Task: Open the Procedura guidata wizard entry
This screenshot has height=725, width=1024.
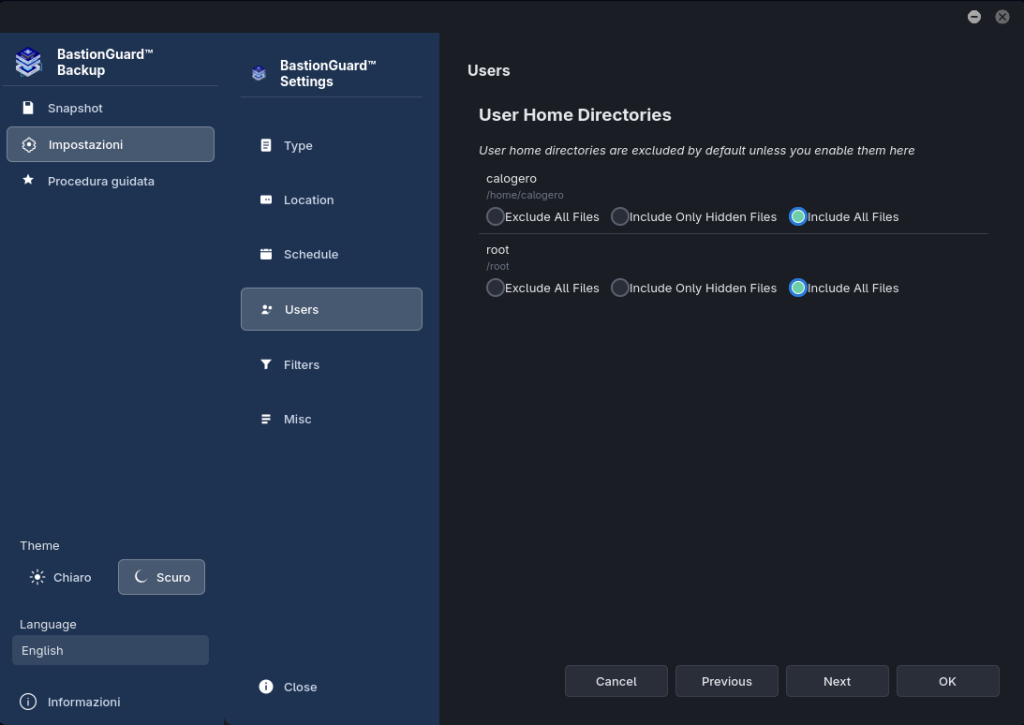Action: click(x=110, y=181)
